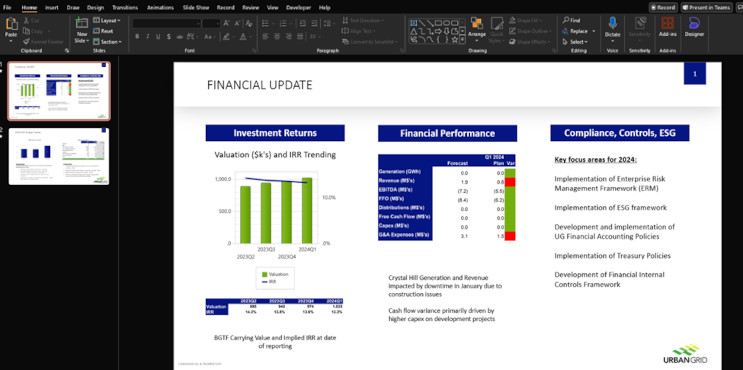Select the text box shape in the gallery
Screen dimensions: 743x370
pos(413,22)
